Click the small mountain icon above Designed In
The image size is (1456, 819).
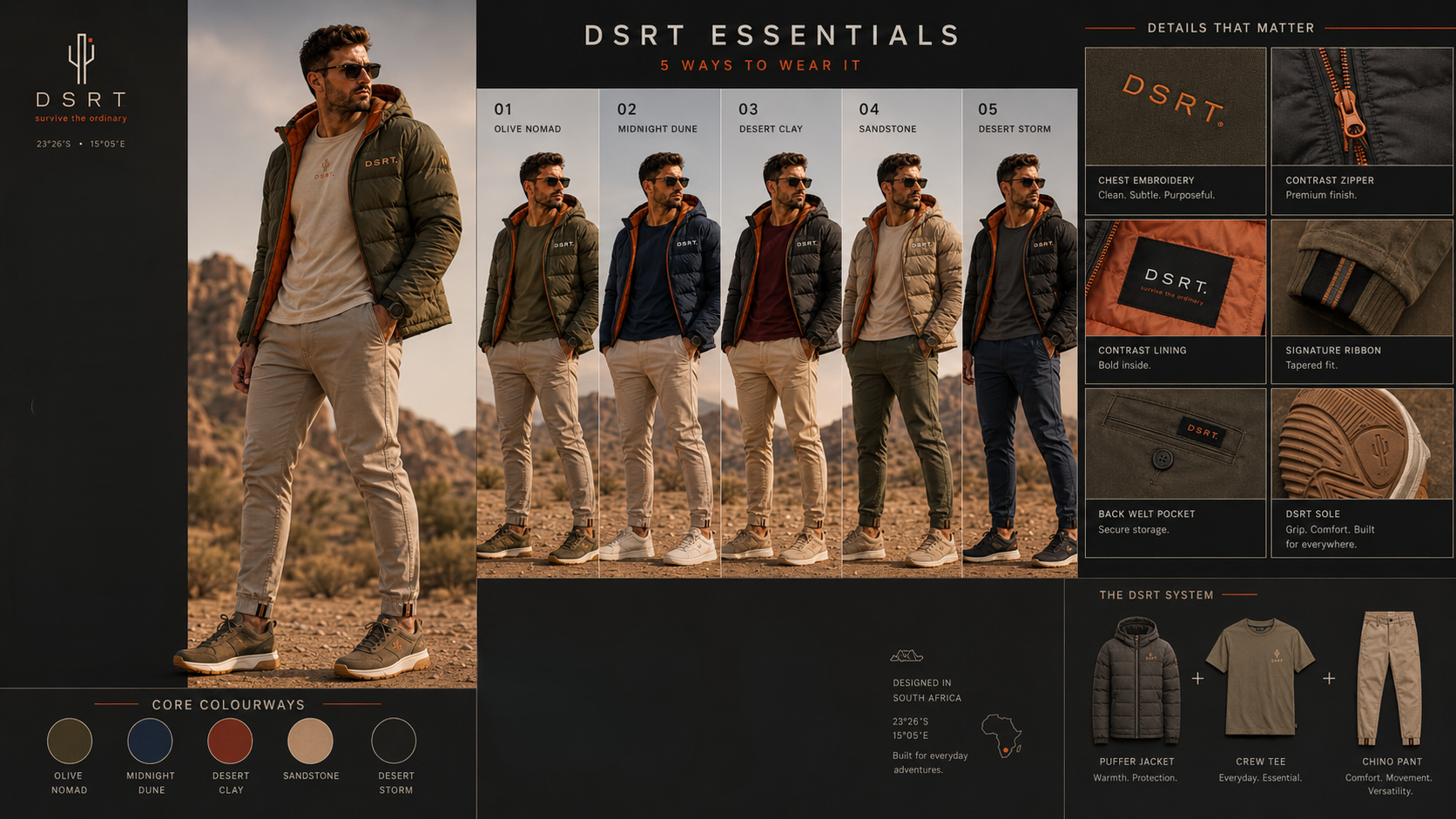tap(907, 655)
